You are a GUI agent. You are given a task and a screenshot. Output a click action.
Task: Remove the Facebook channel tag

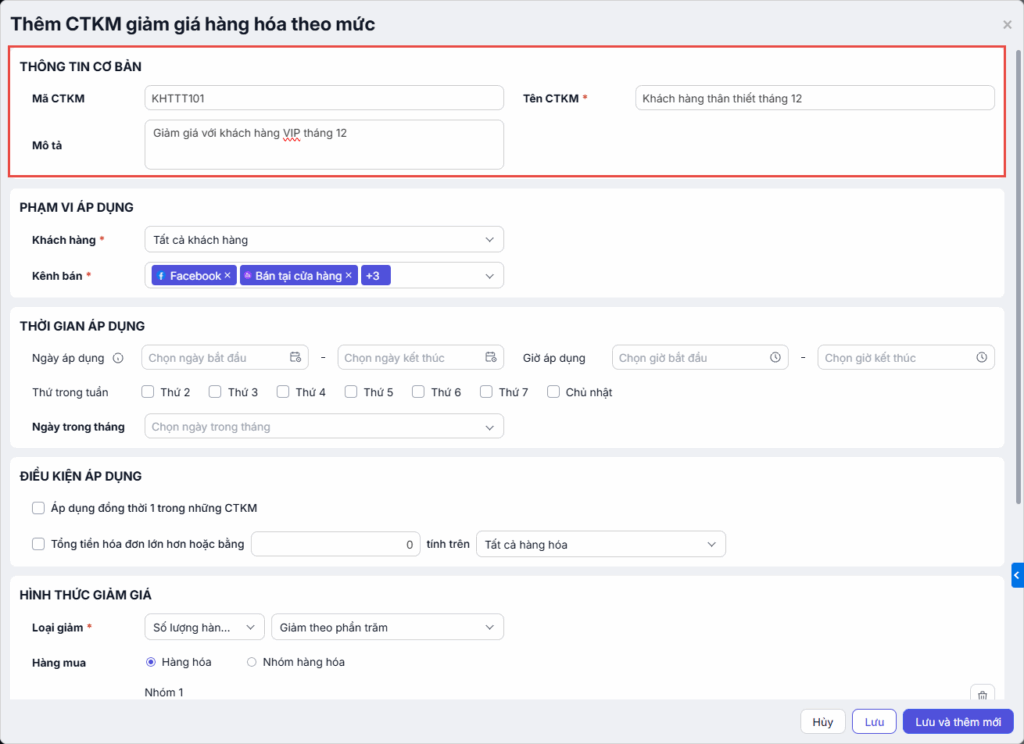tap(227, 276)
